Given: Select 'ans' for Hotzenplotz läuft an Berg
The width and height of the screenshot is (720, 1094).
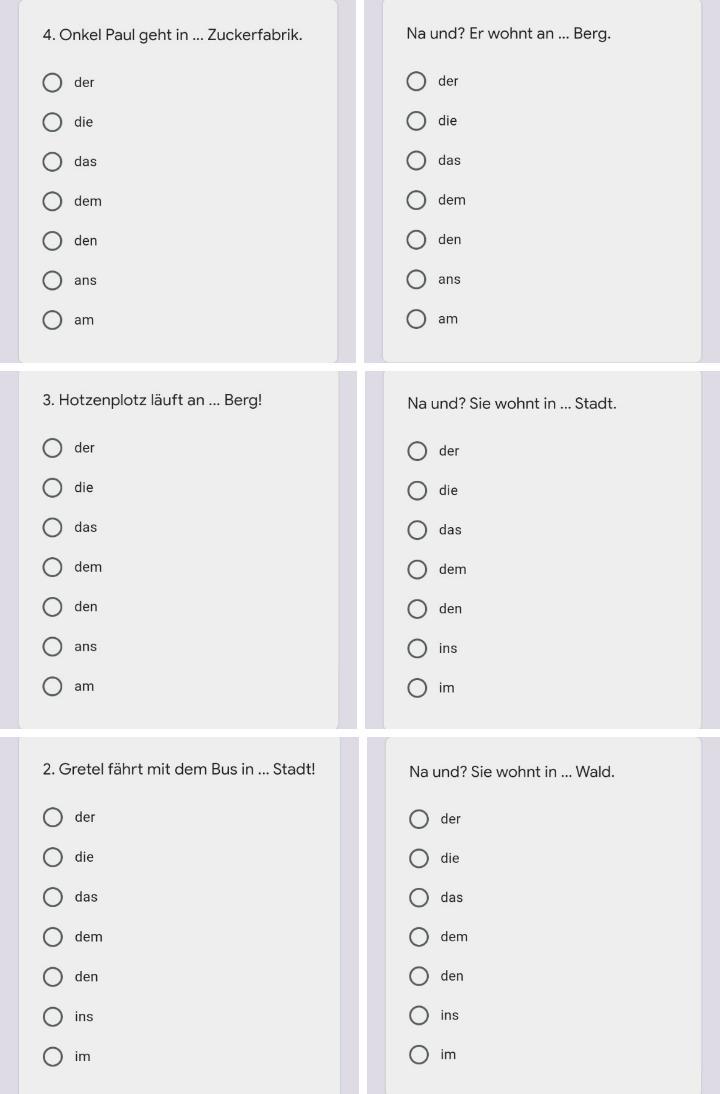Looking at the screenshot, I should [x=52, y=647].
